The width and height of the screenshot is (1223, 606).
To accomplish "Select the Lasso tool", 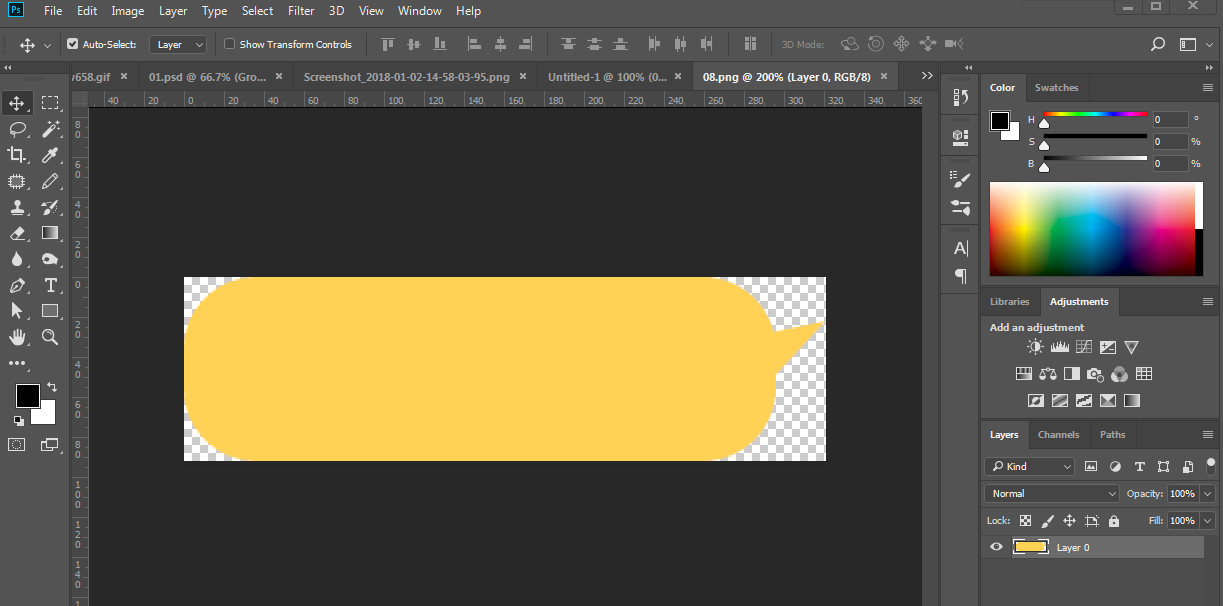I will point(17,129).
